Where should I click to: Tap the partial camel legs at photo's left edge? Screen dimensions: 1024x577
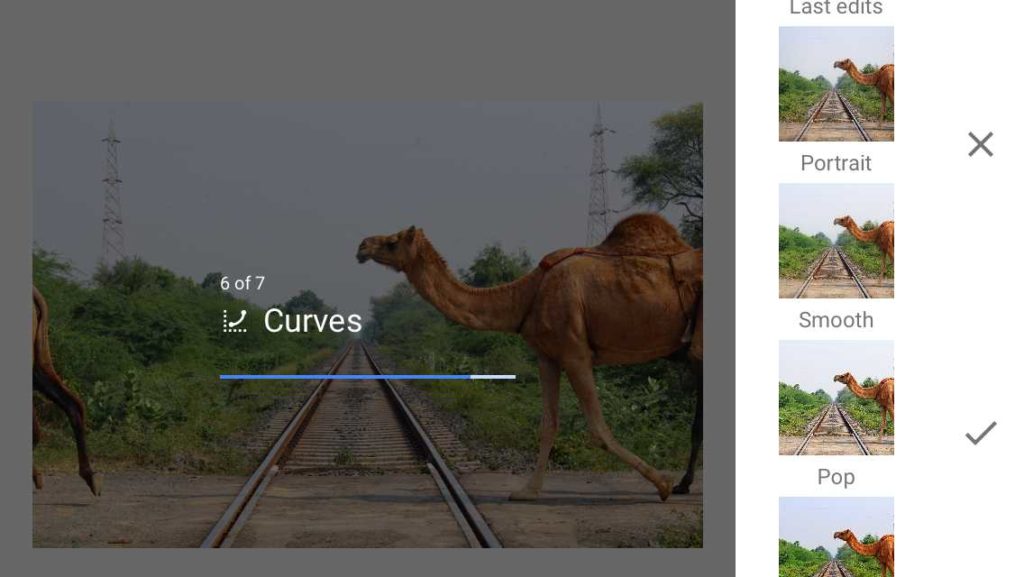(62, 392)
